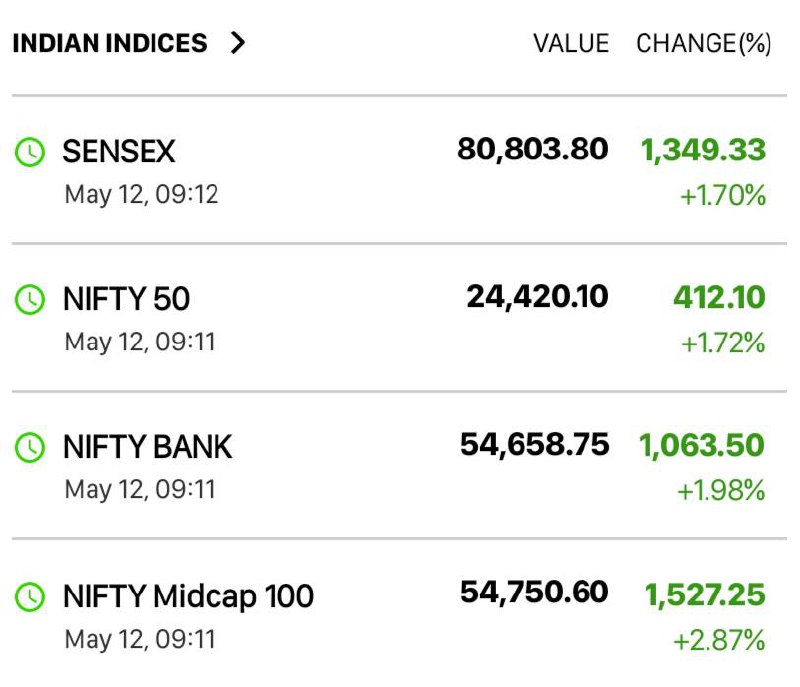Image resolution: width=800 pixels, height=687 pixels.
Task: Select the CHANGE(%) column header
Action: click(x=704, y=43)
